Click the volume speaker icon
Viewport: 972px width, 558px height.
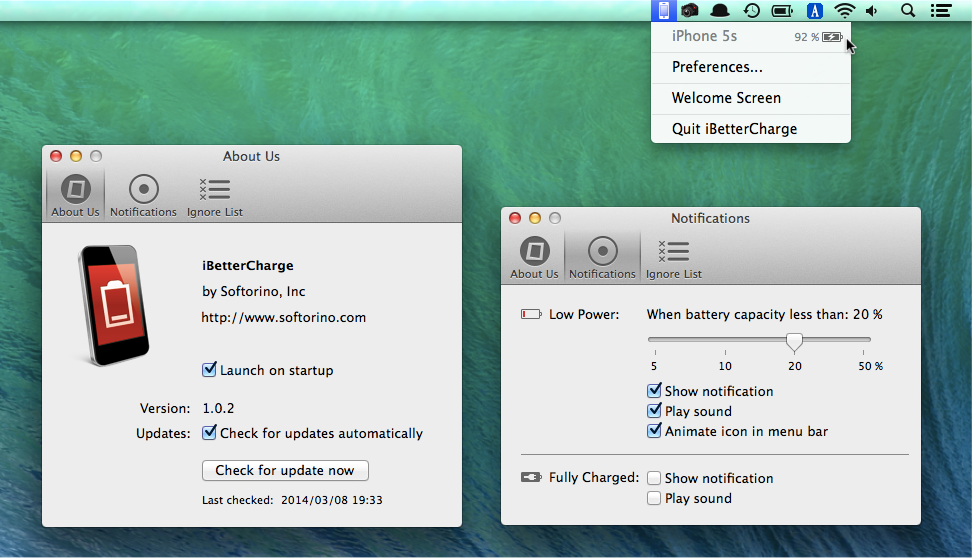tap(872, 11)
